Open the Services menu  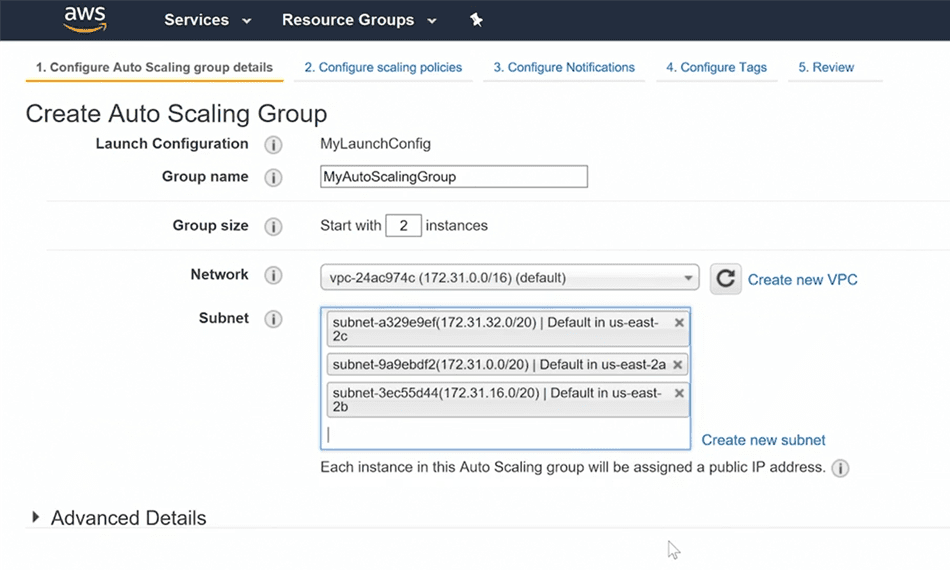[x=207, y=20]
